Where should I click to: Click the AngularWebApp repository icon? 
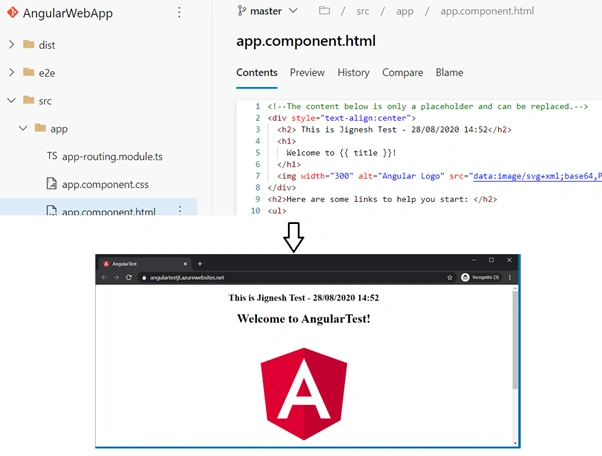click(13, 13)
